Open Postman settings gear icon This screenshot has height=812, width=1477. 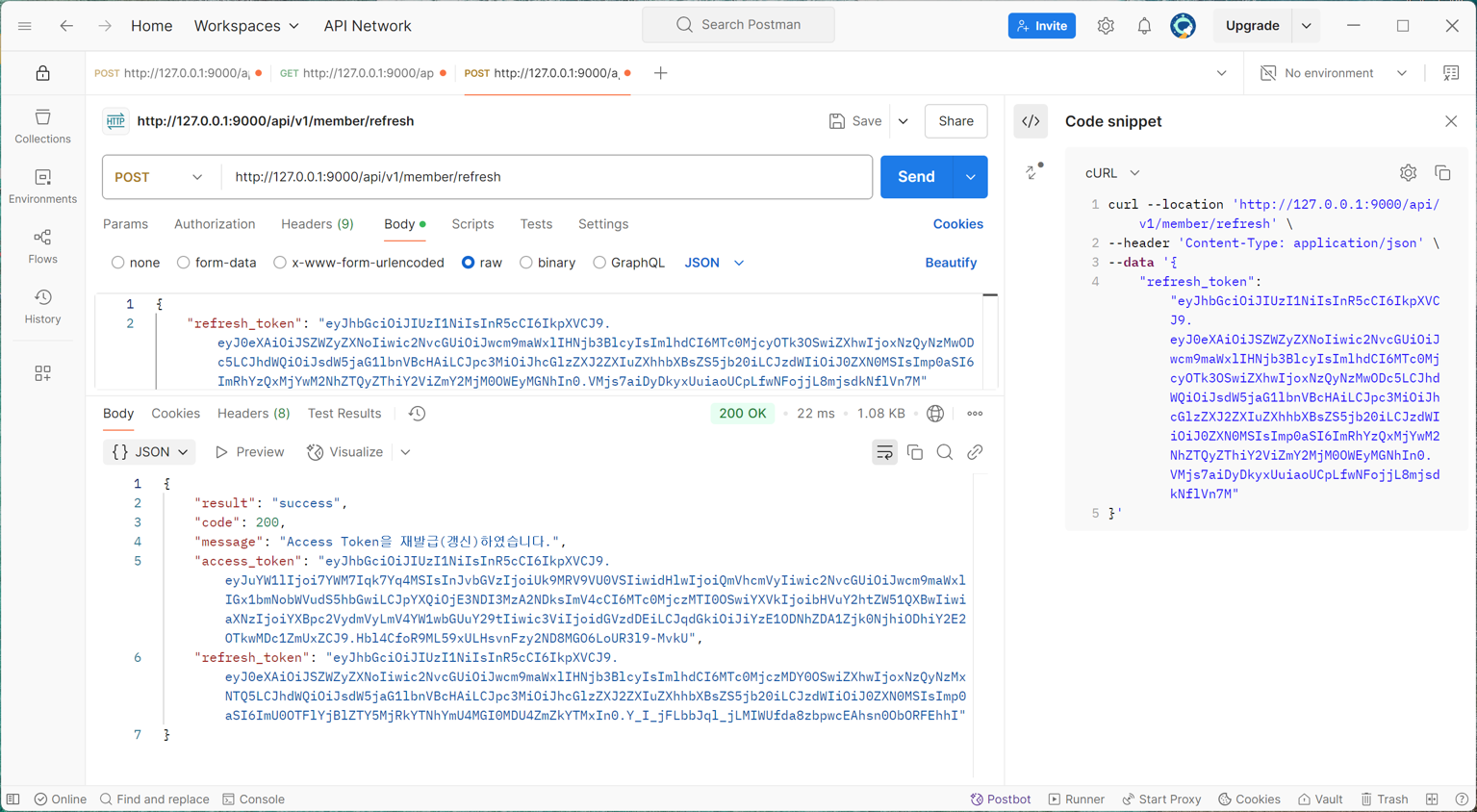click(x=1106, y=26)
